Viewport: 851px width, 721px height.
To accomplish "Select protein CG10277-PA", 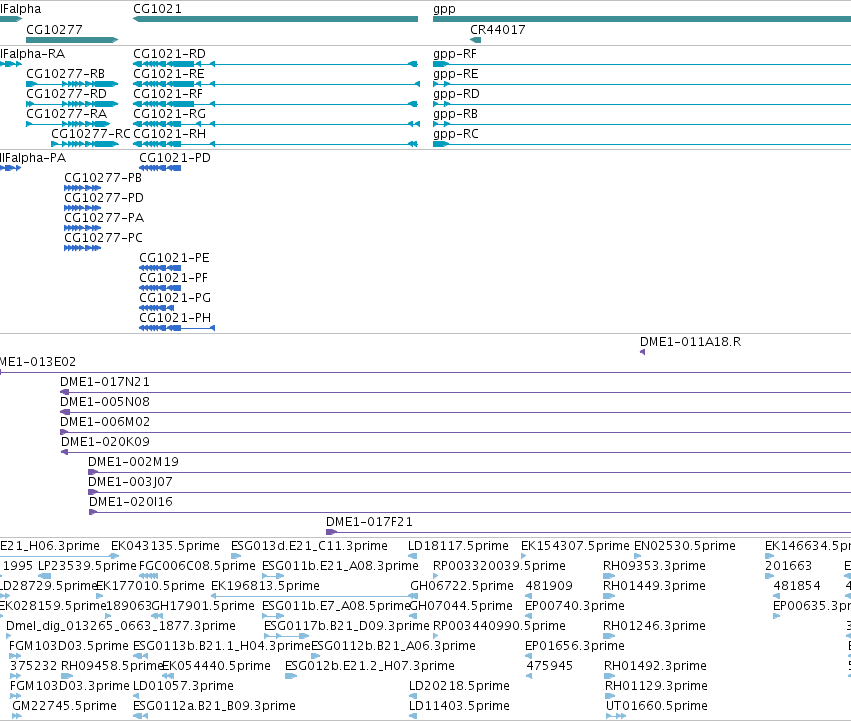I will 82,228.
